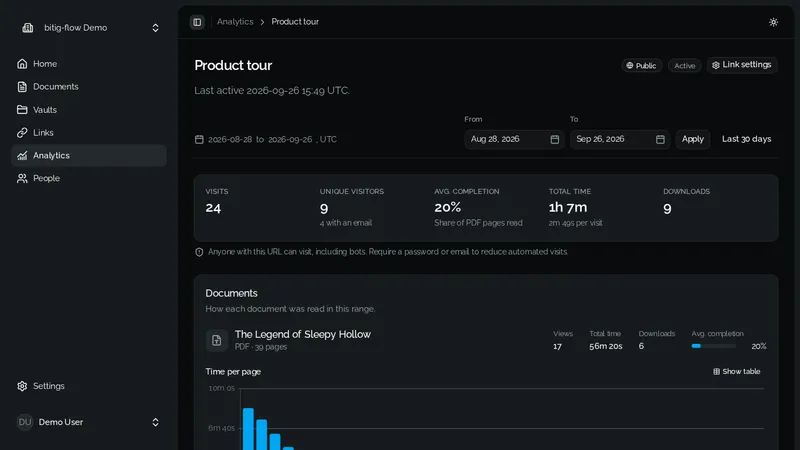Screen dimensions: 800x450
Task: Navigate to Analytics breadcrumb
Action: [x=235, y=22]
